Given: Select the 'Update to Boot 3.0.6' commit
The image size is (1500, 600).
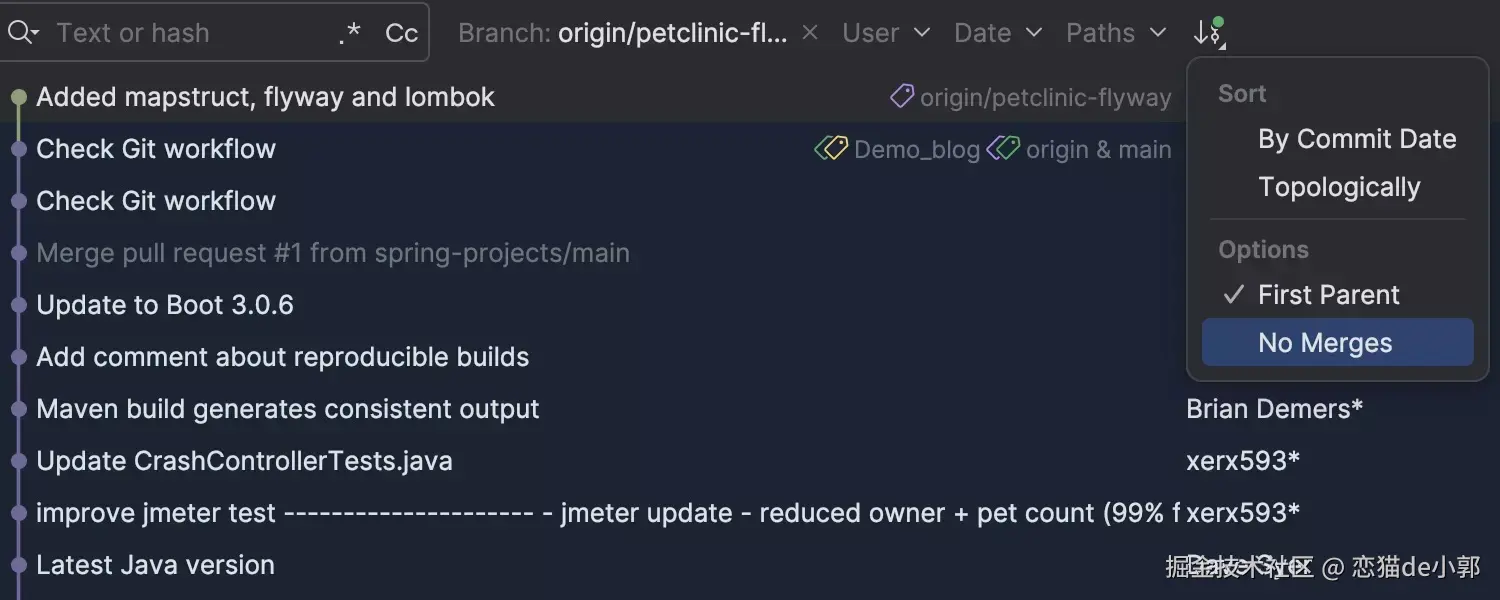Looking at the screenshot, I should point(165,305).
